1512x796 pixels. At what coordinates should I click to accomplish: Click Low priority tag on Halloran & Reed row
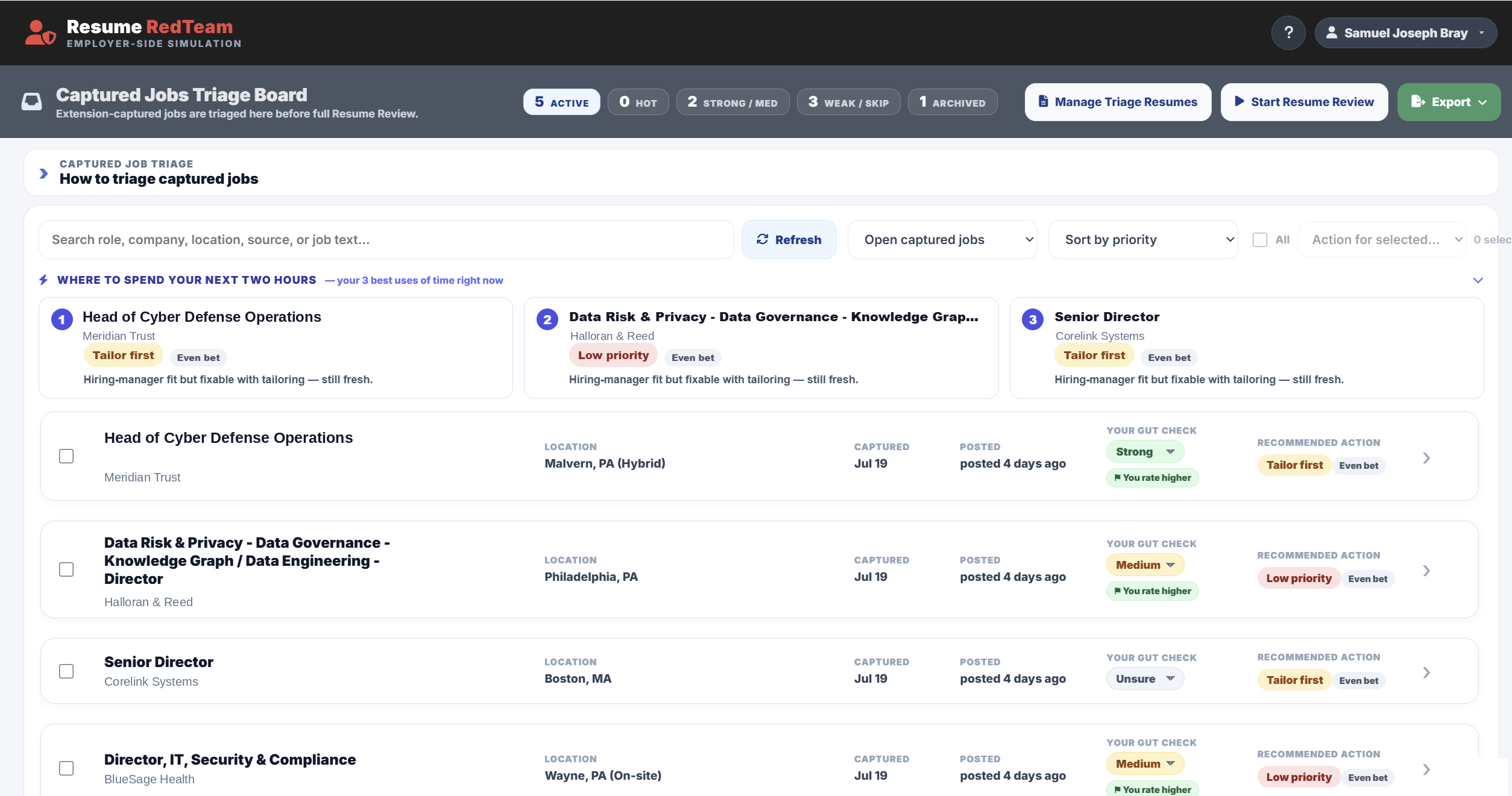1299,578
